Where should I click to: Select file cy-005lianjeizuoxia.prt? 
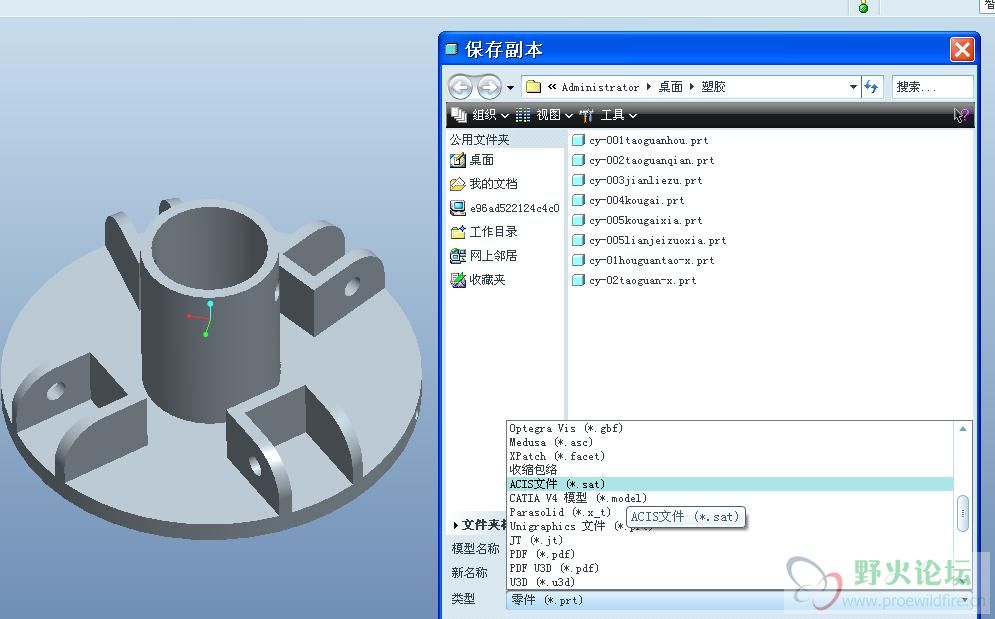pyautogui.click(x=649, y=241)
